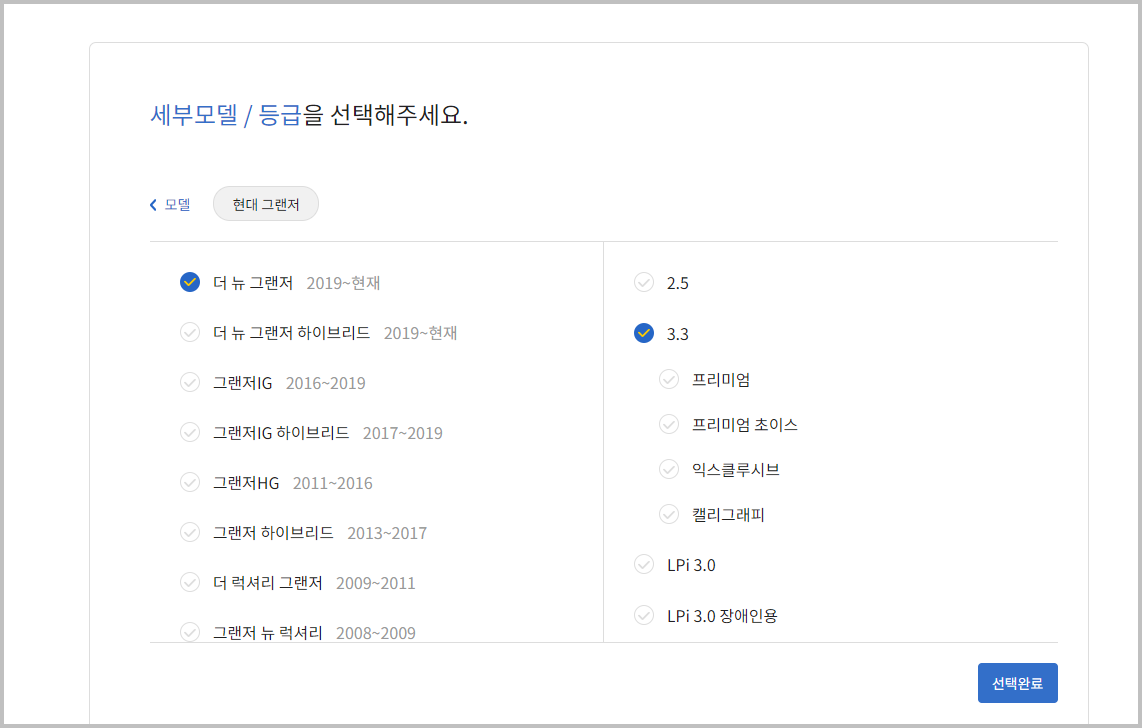Choose the 프리미엄 trim checkmark
The width and height of the screenshot is (1142, 728).
click(x=669, y=379)
